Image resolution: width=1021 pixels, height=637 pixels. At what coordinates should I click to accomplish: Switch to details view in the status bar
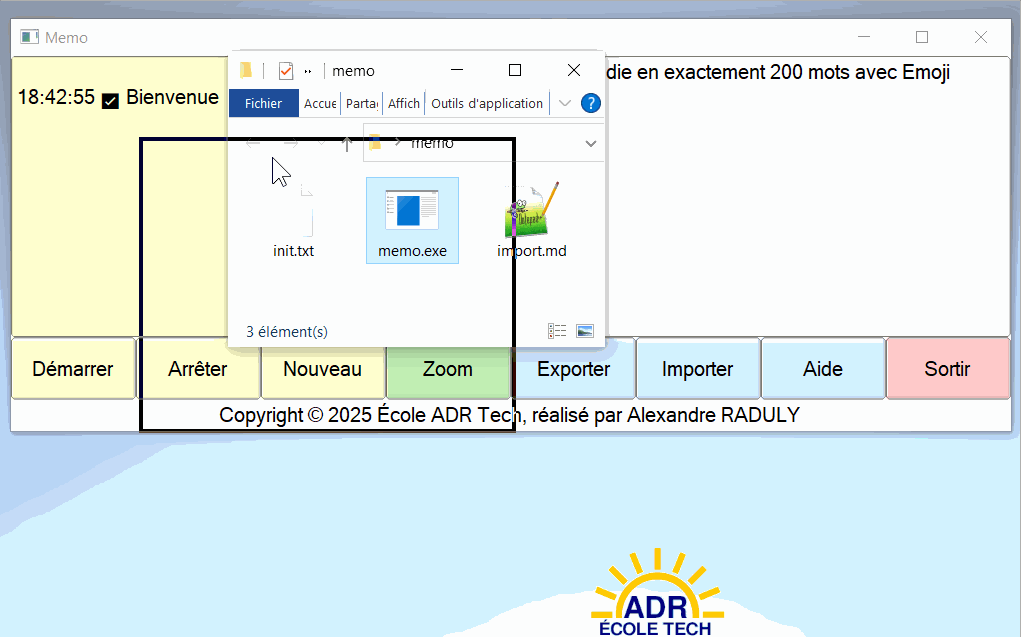coord(557,330)
